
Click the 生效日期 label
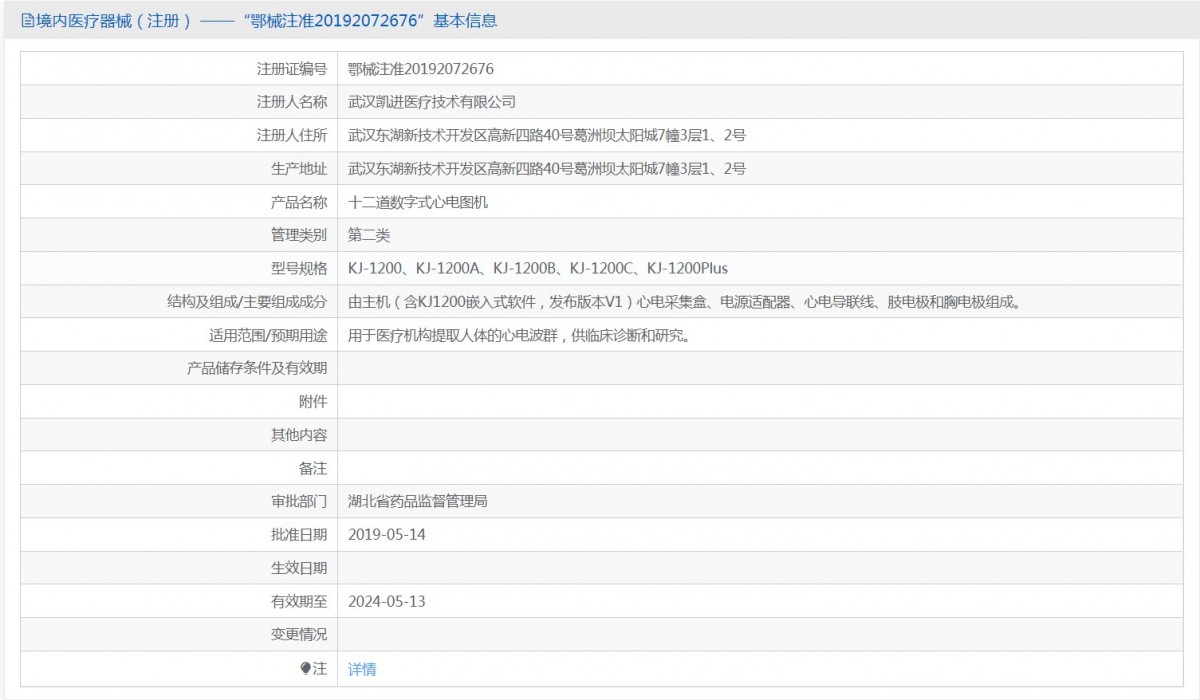[x=299, y=568]
